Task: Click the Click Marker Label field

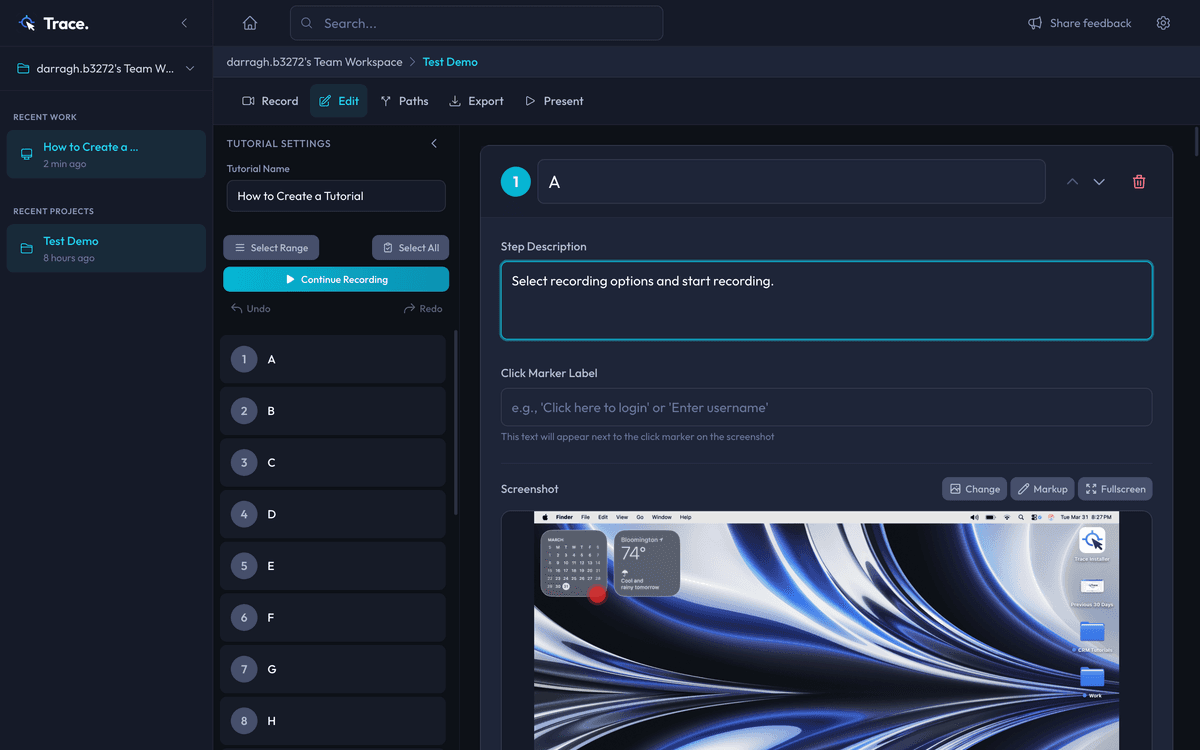Action: click(x=826, y=408)
